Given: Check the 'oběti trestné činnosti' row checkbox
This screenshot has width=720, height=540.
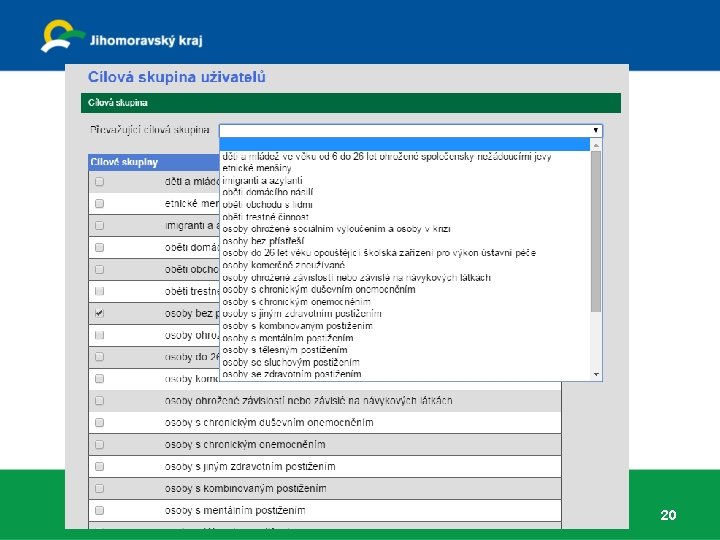Looking at the screenshot, I should point(99,291).
